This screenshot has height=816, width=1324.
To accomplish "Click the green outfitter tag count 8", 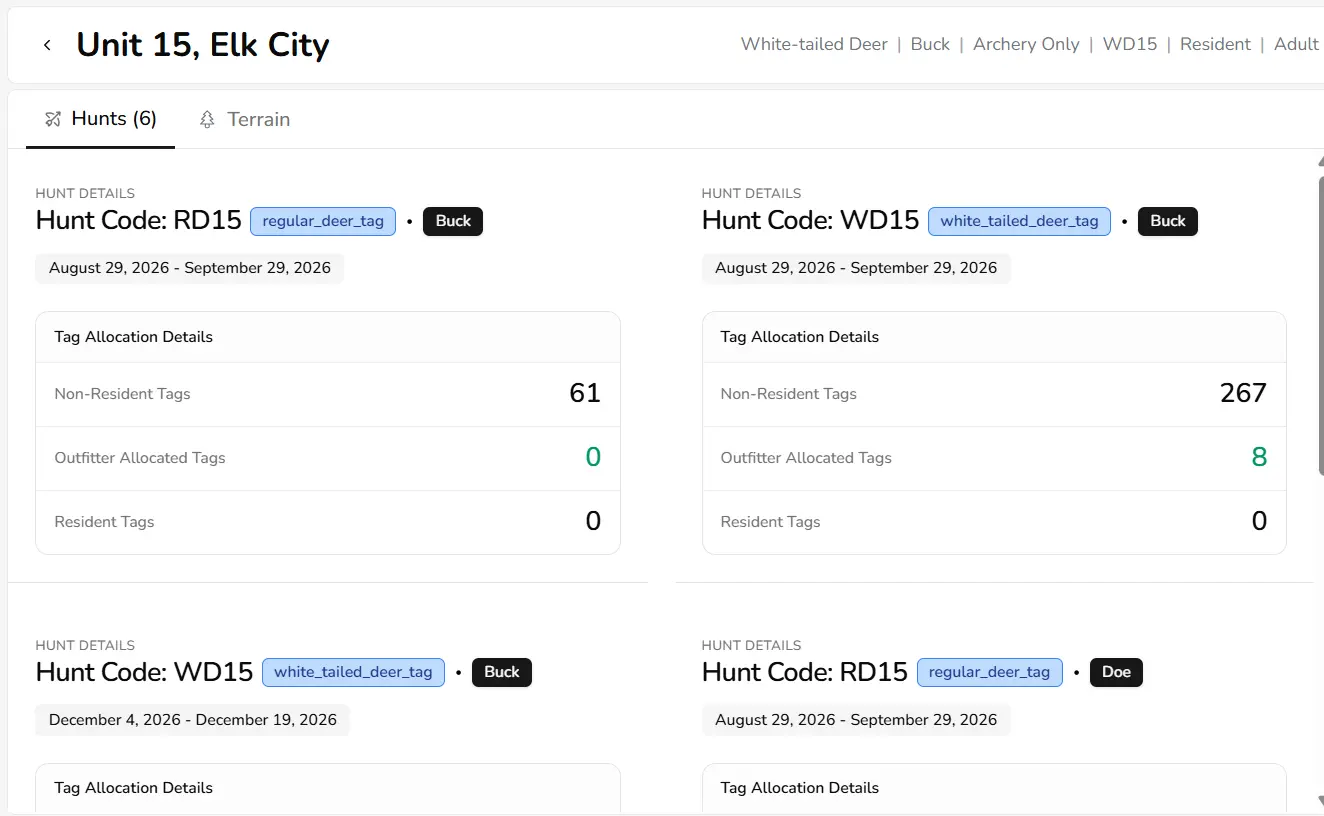I will (x=1259, y=457).
